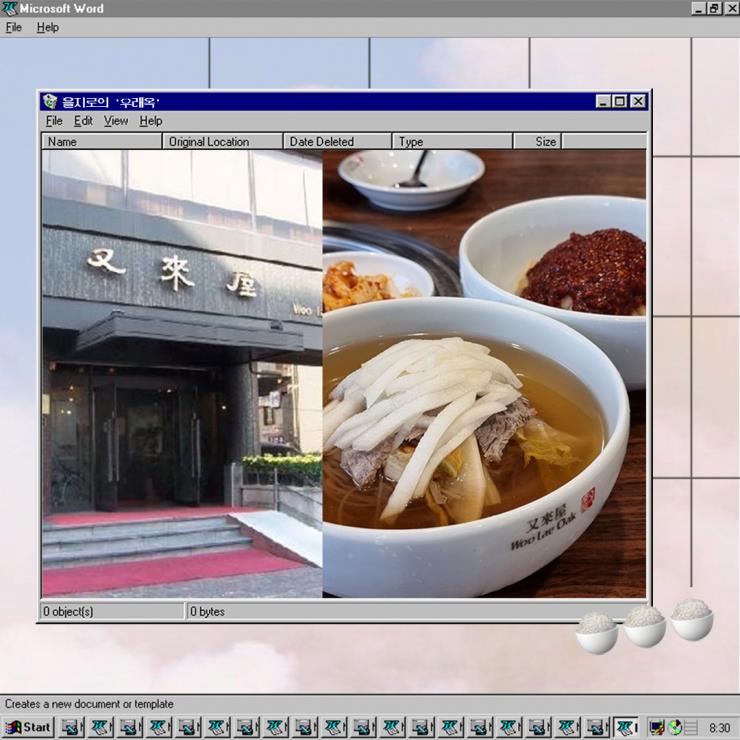Sort by Date Deleted column header
Image resolution: width=740 pixels, height=740 pixels.
tap(337, 142)
